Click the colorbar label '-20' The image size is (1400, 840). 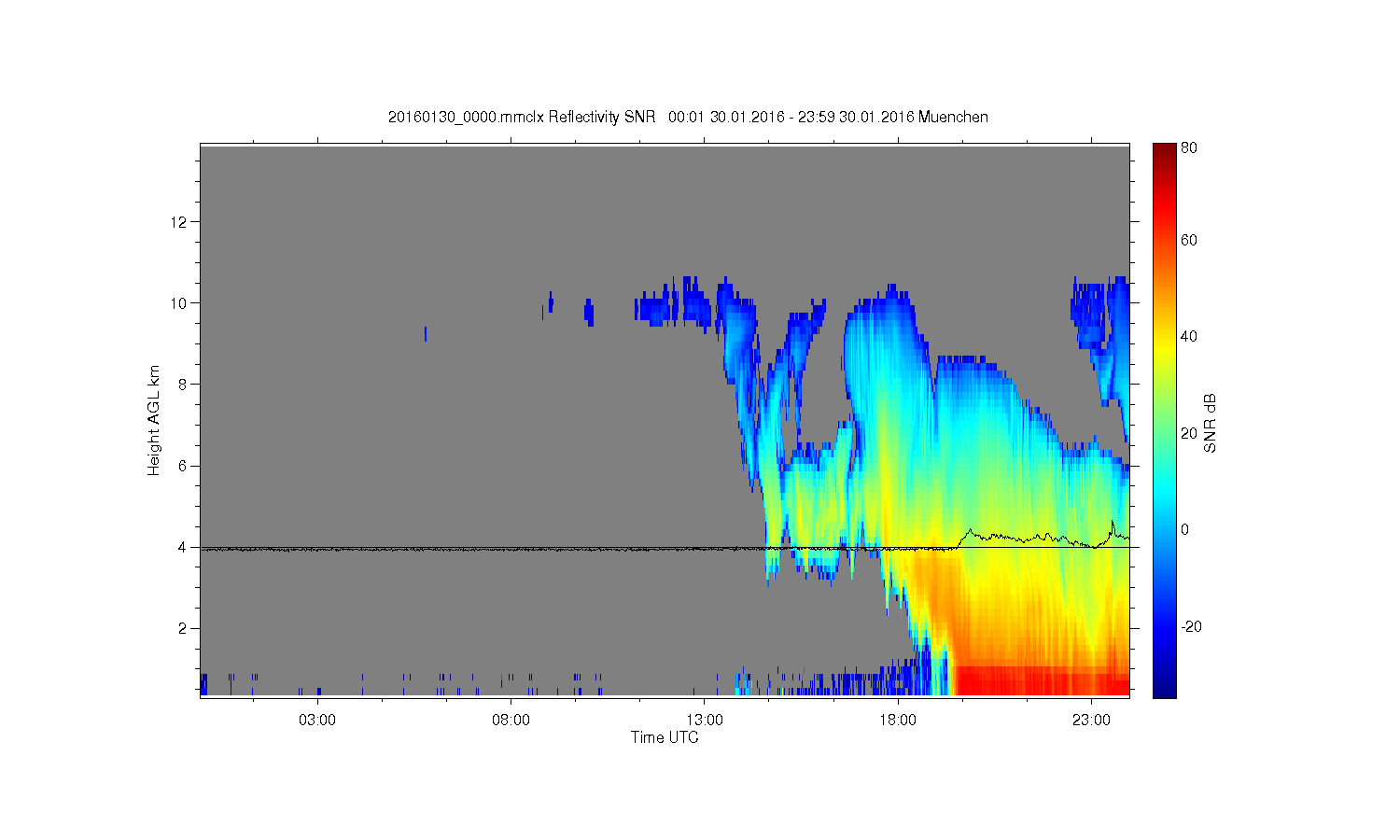(1191, 626)
